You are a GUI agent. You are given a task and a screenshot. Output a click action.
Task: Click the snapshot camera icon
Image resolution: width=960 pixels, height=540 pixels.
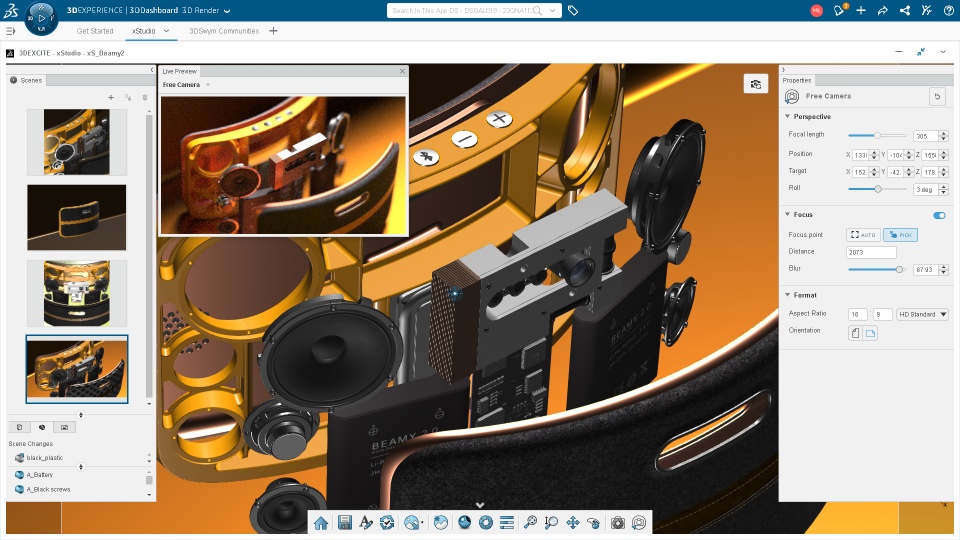618,522
